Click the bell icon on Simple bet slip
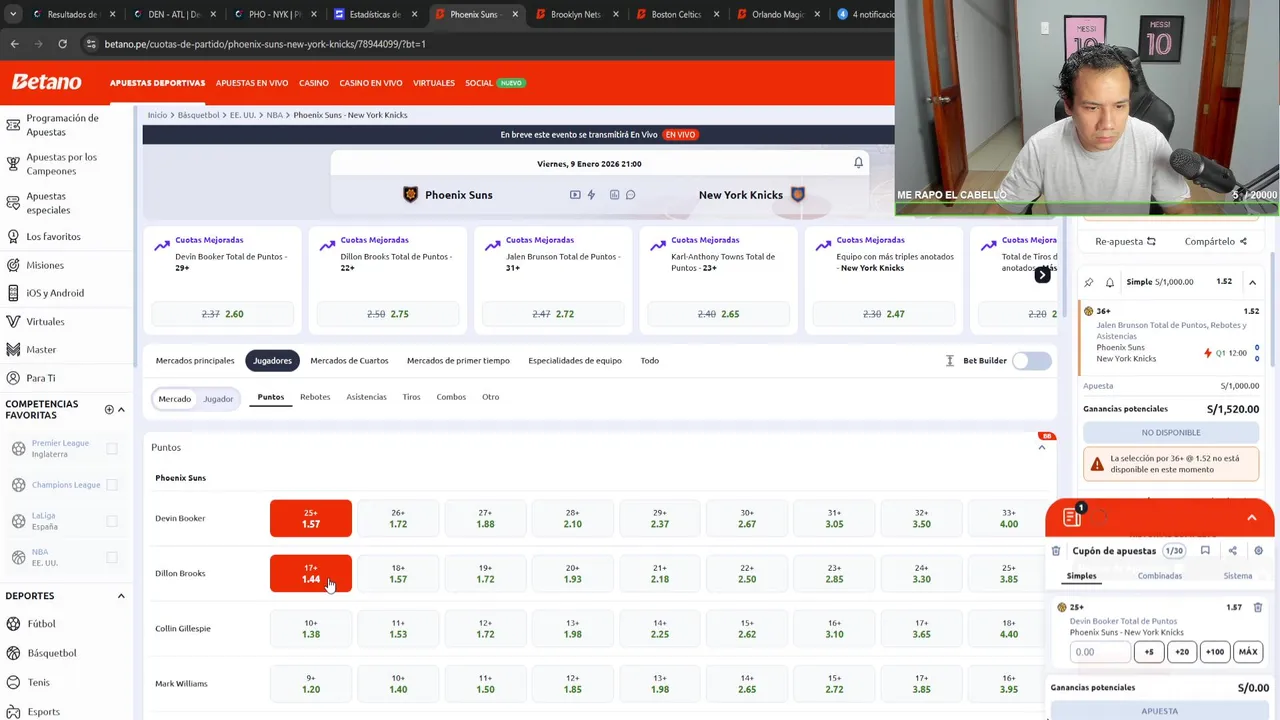This screenshot has height=720, width=1280. pyautogui.click(x=1109, y=282)
